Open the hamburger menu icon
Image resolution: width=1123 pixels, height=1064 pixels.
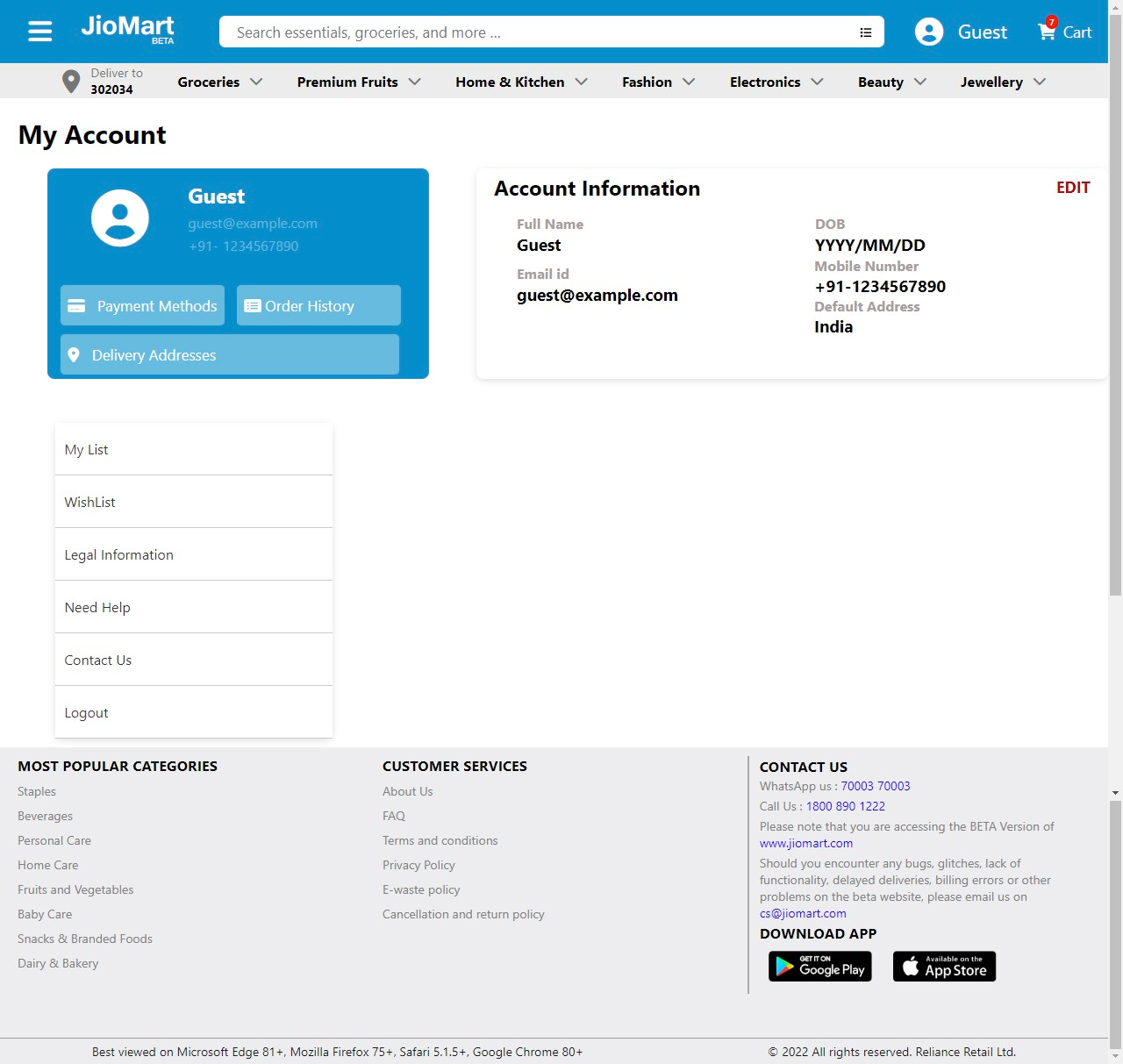point(40,32)
